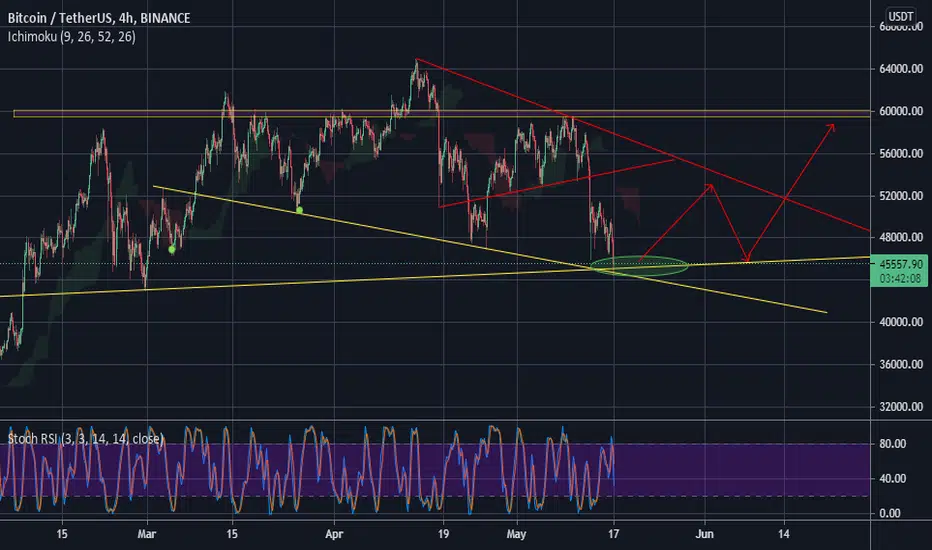Image resolution: width=932 pixels, height=550 pixels.
Task: Click the 80.00 Stoch RSI scale label
Action: coord(892,444)
